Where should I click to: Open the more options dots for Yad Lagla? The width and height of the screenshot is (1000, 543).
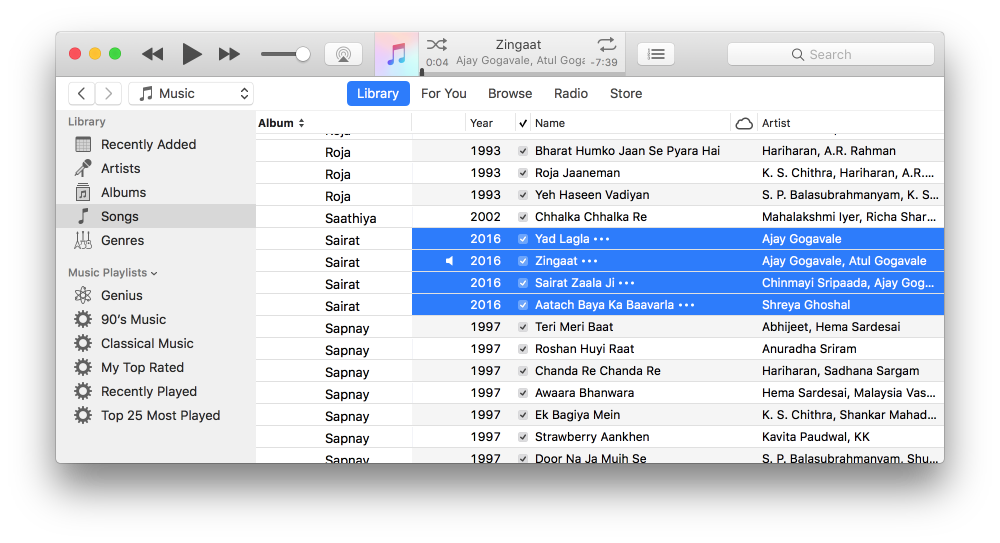click(601, 239)
